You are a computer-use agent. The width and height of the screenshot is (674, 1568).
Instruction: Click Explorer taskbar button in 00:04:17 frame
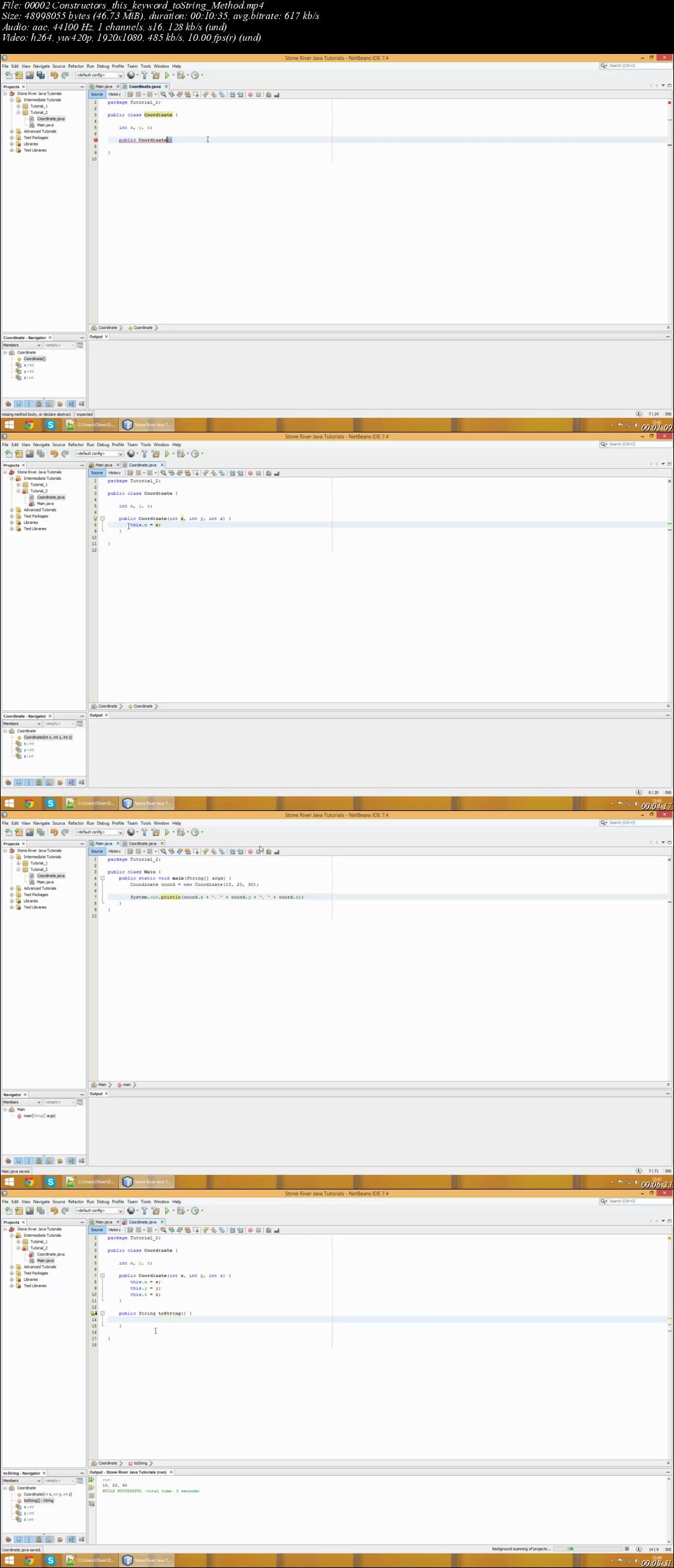pyautogui.click(x=91, y=804)
